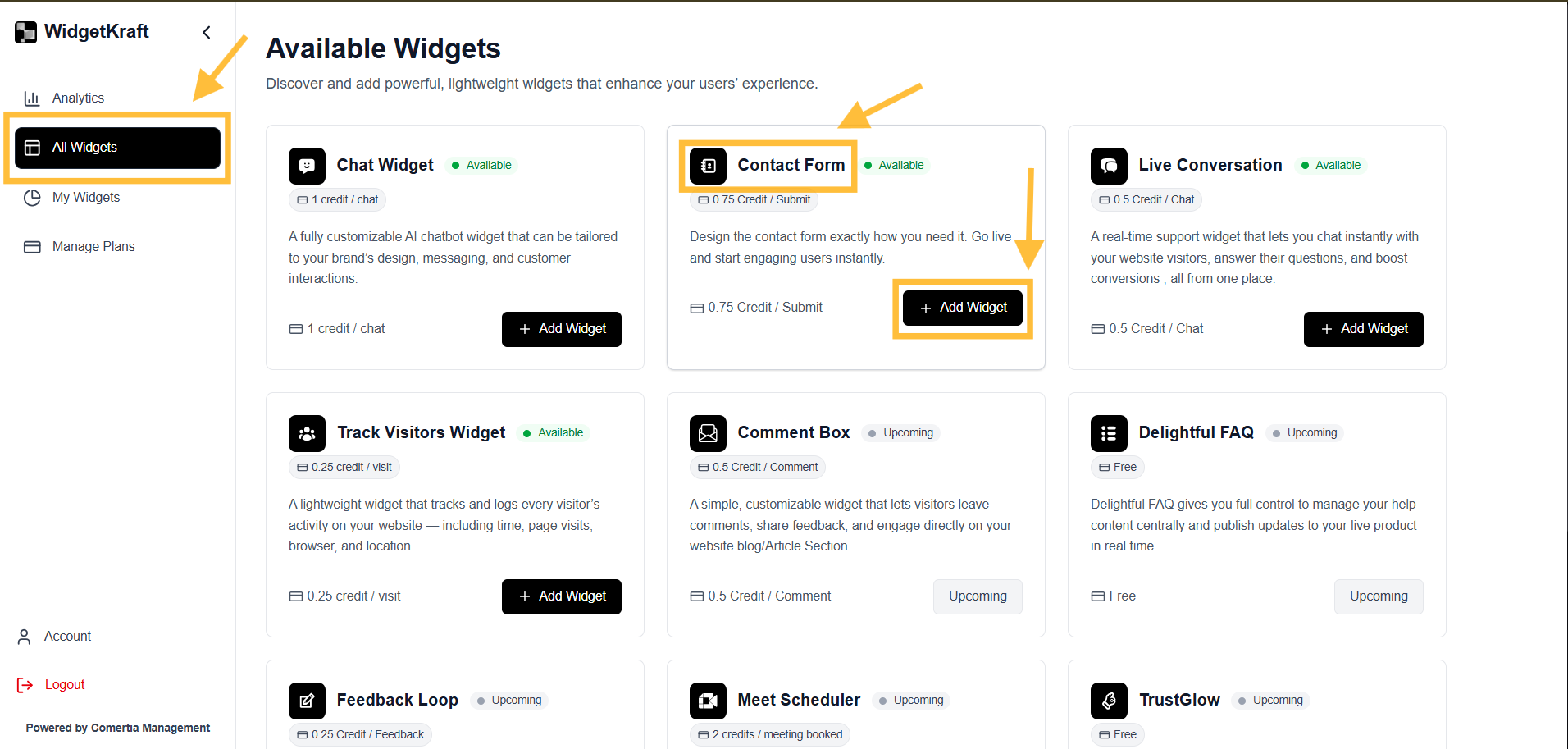
Task: Switch to My Widgets
Action: (85, 197)
